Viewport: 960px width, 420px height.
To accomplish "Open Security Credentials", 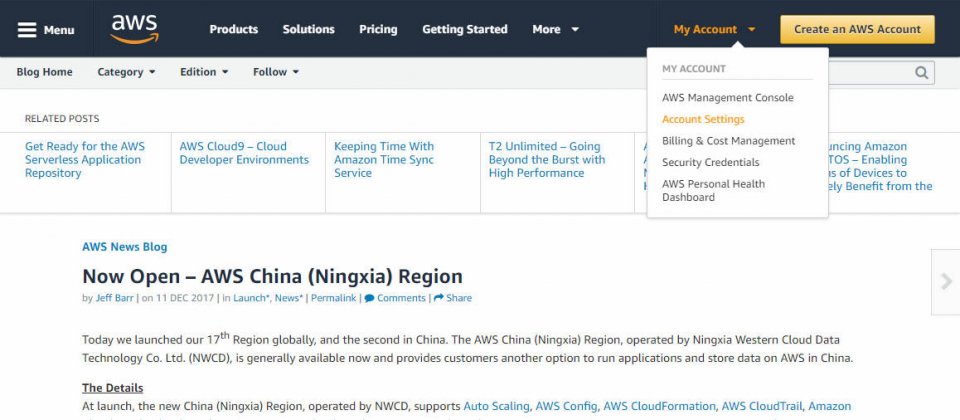I will (x=710, y=162).
